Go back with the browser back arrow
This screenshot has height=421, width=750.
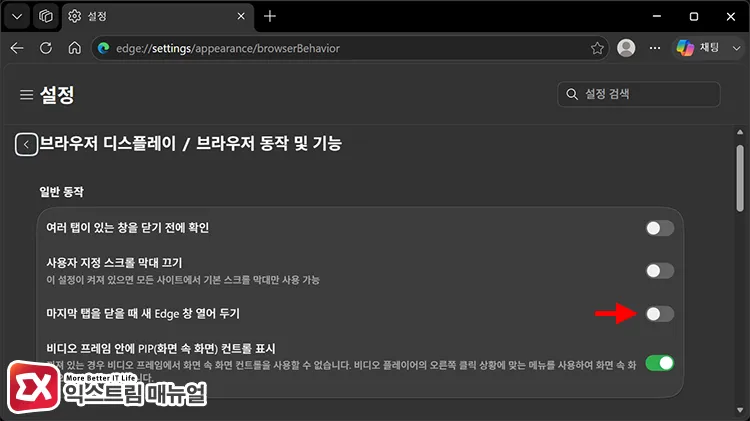[x=17, y=48]
